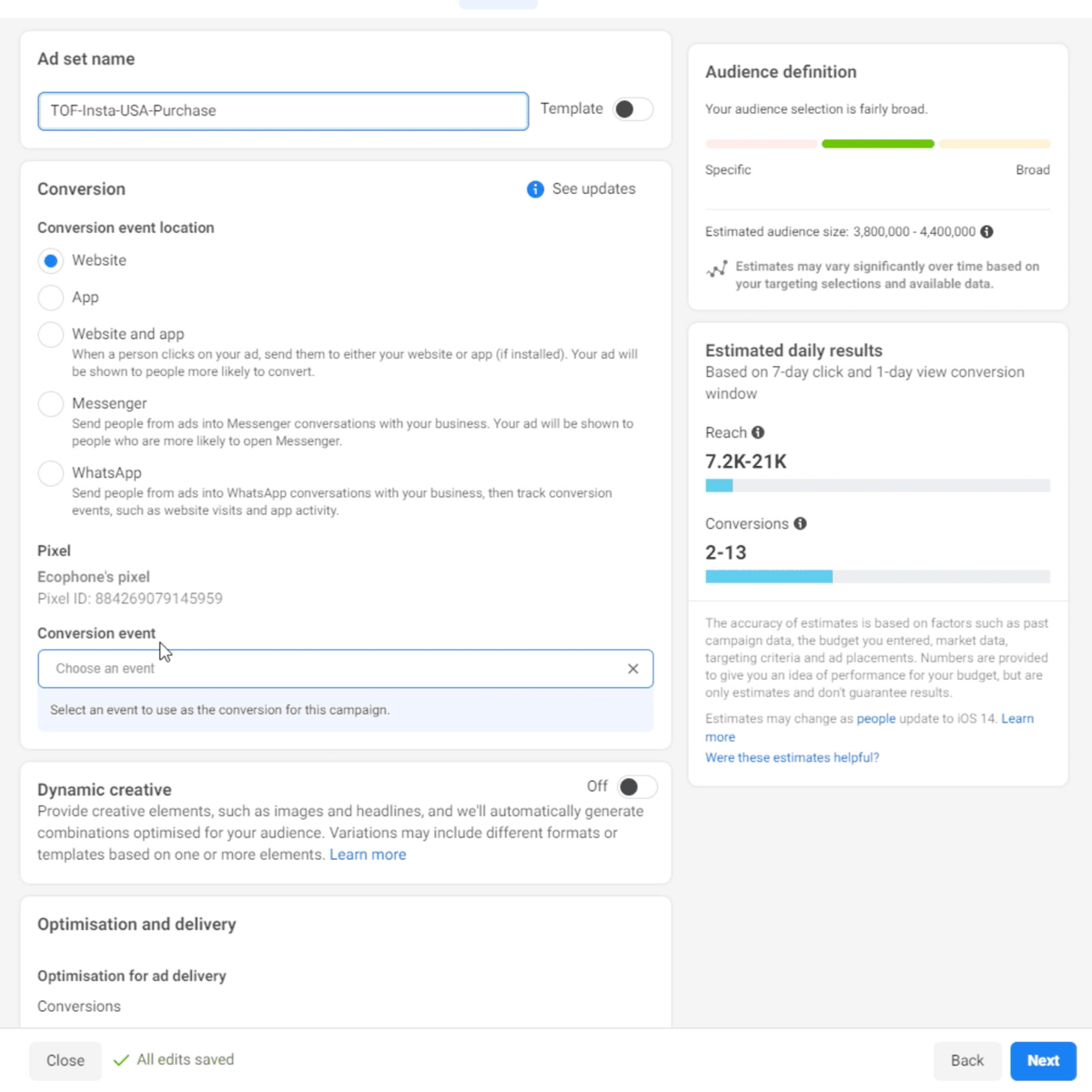1092x1092 pixels.
Task: Select the Website radio button
Action: click(x=51, y=261)
